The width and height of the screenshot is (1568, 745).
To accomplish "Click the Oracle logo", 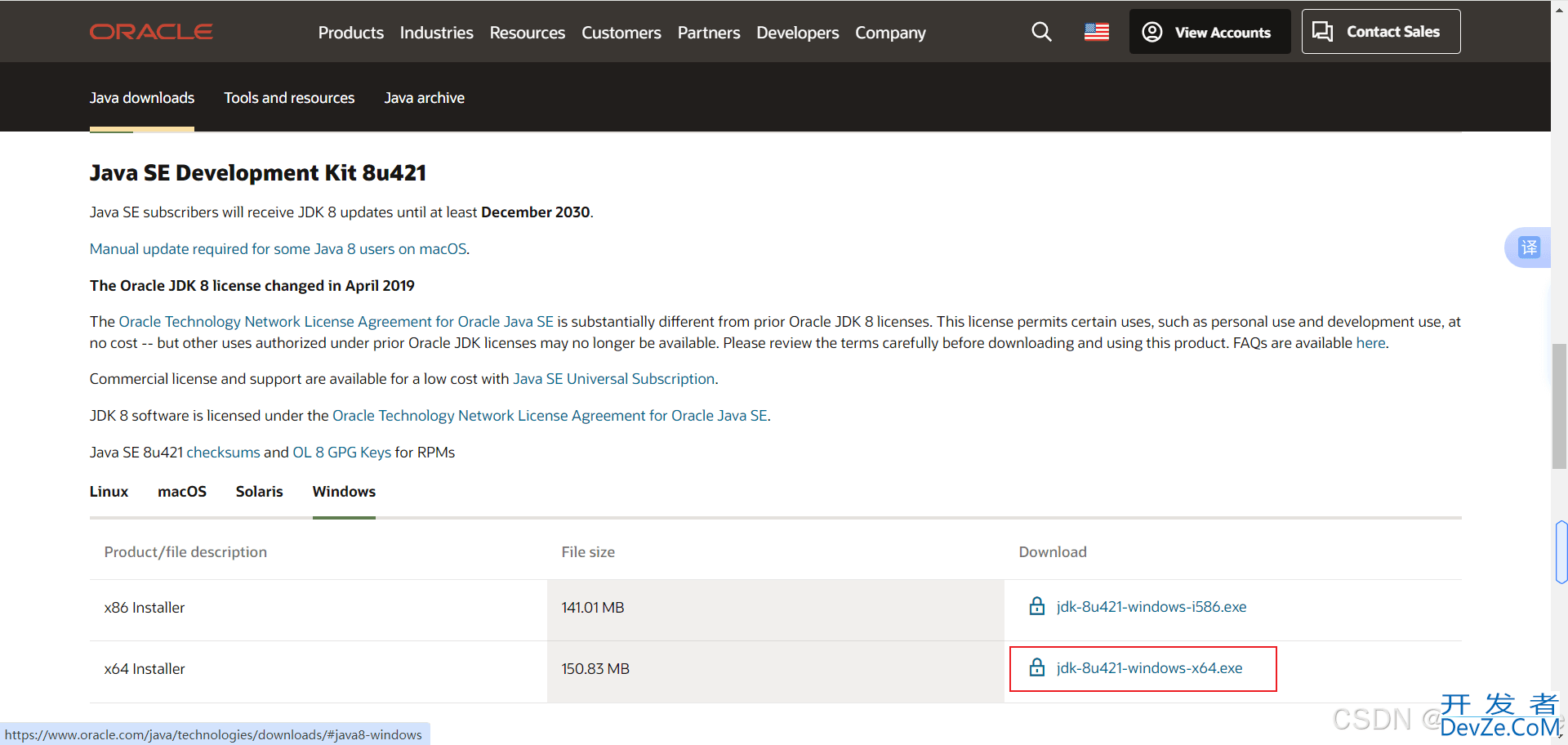I will point(151,32).
